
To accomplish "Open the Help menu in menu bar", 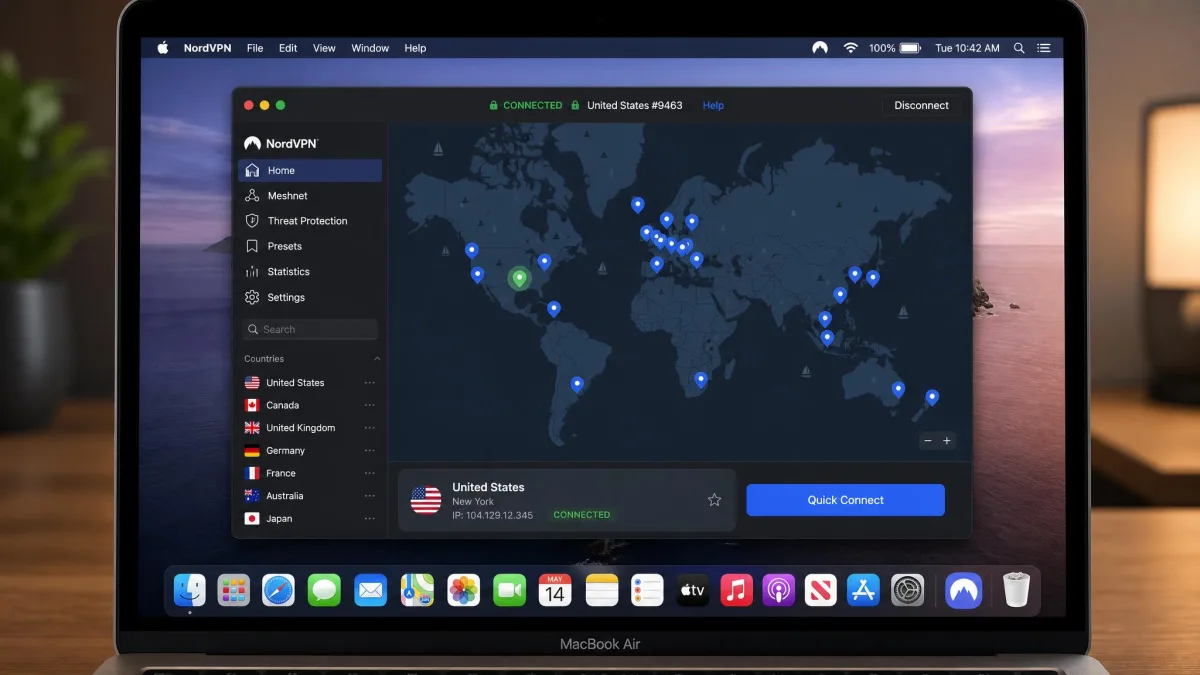I will [x=415, y=48].
